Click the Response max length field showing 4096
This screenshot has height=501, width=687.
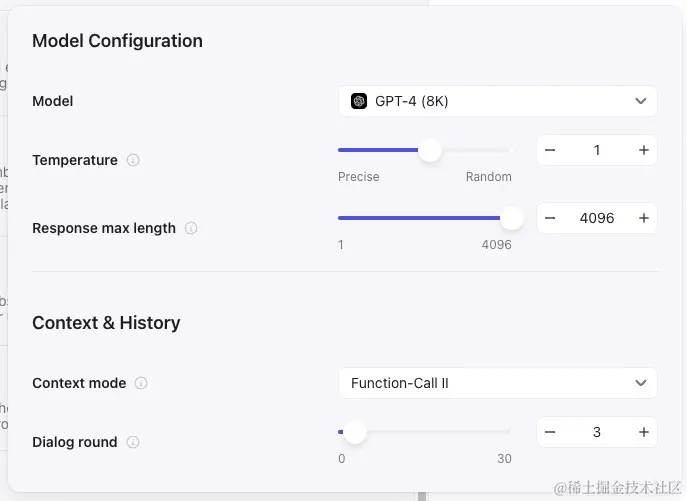597,218
